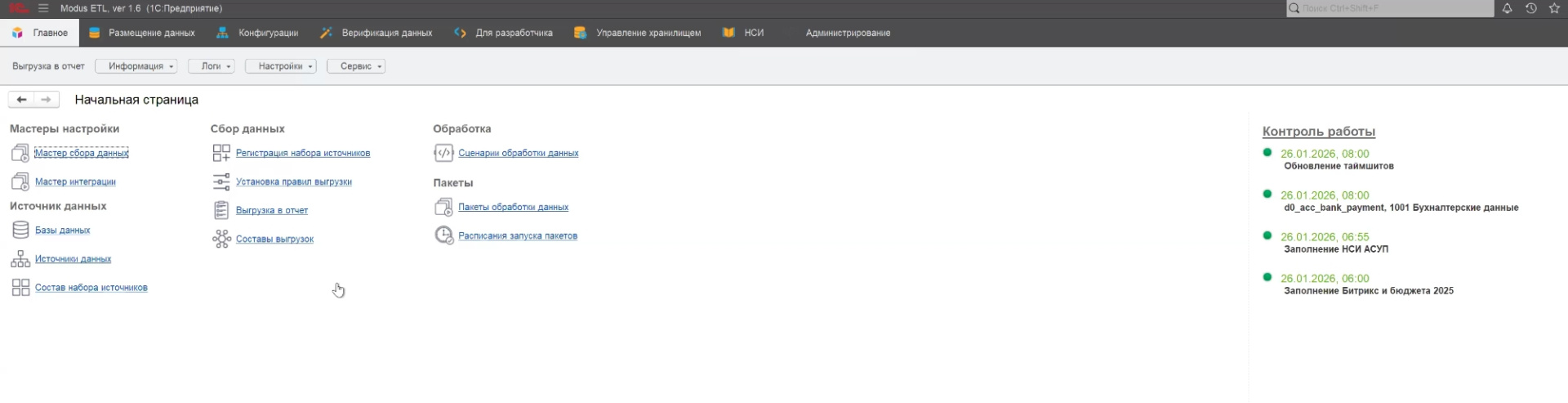This screenshot has height=403, width=1568.
Task: Open the Источники данных link
Action: pyautogui.click(x=73, y=259)
